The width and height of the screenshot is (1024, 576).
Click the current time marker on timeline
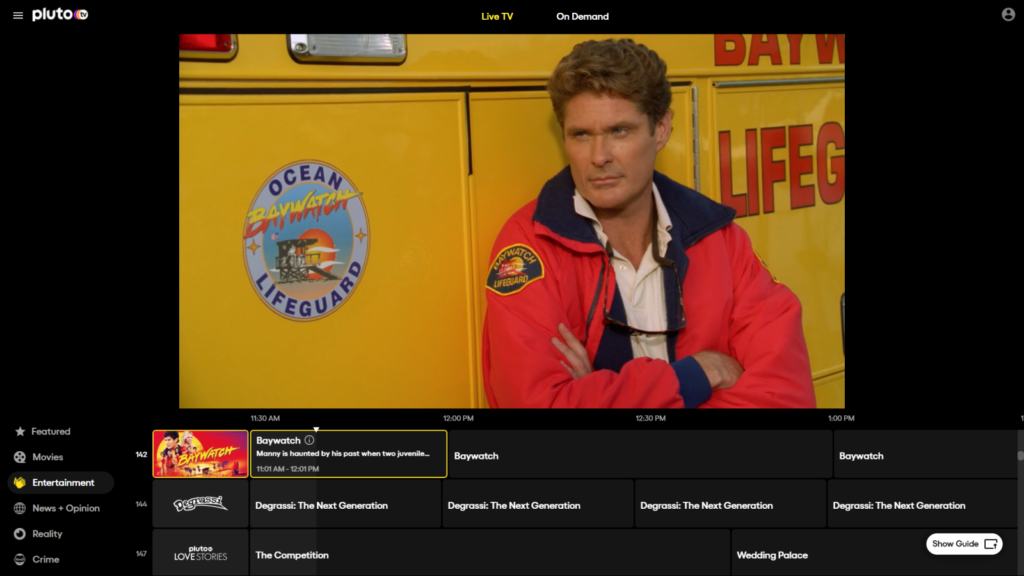(316, 429)
